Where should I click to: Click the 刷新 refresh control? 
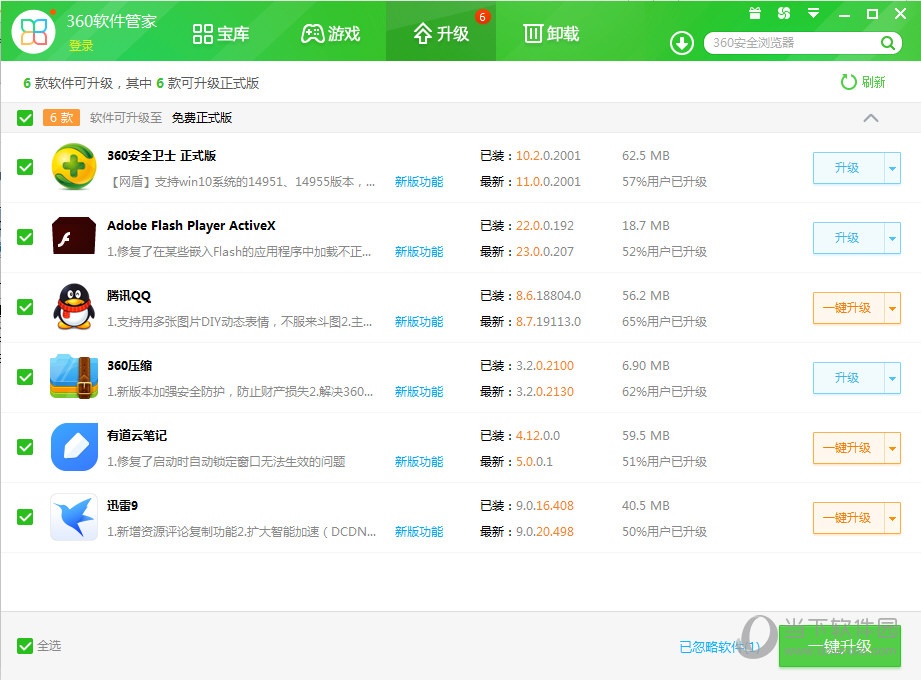click(862, 82)
